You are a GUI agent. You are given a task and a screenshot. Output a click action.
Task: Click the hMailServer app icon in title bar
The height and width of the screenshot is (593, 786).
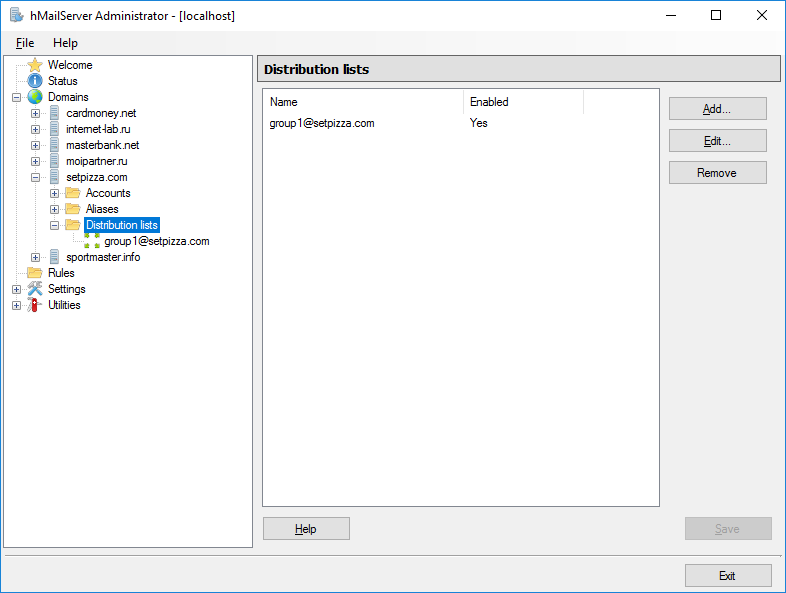point(17,15)
